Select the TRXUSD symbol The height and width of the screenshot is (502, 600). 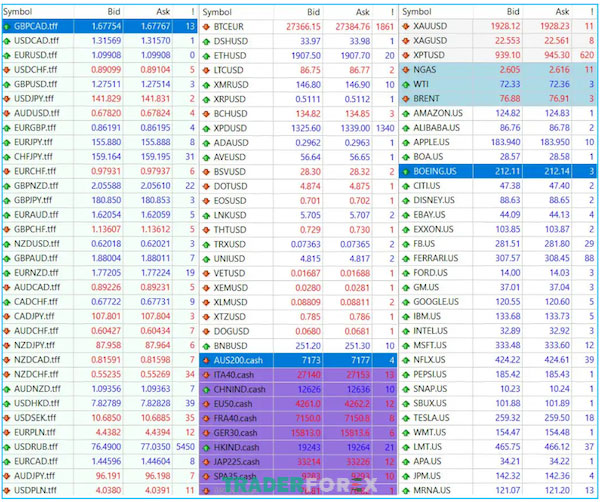point(229,244)
